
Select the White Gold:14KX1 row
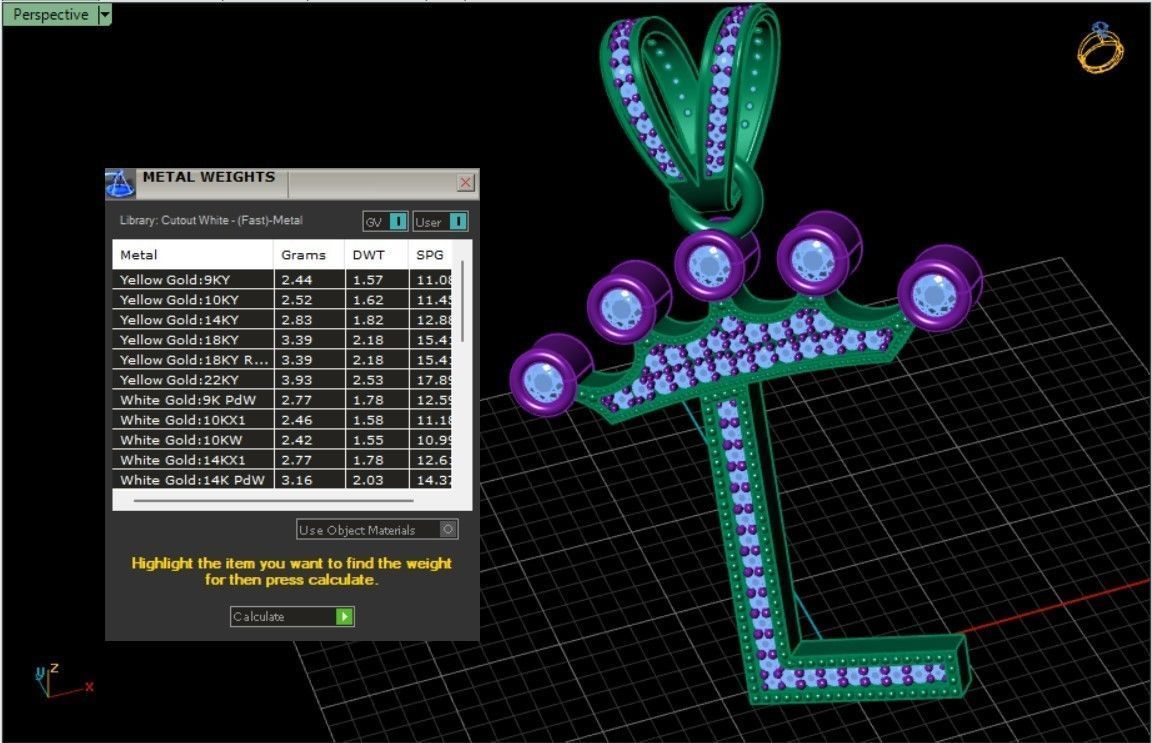(282, 459)
